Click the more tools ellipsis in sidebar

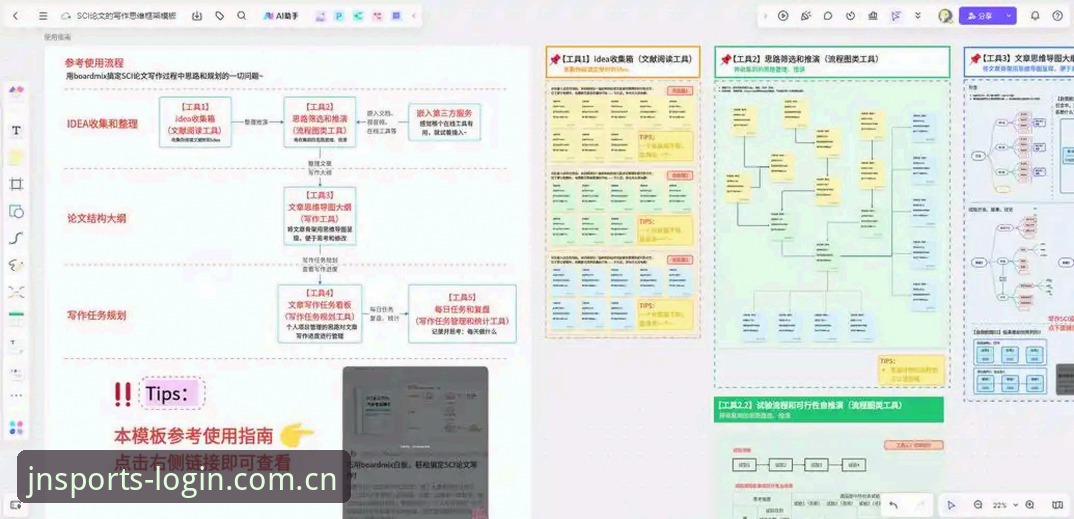[x=16, y=396]
